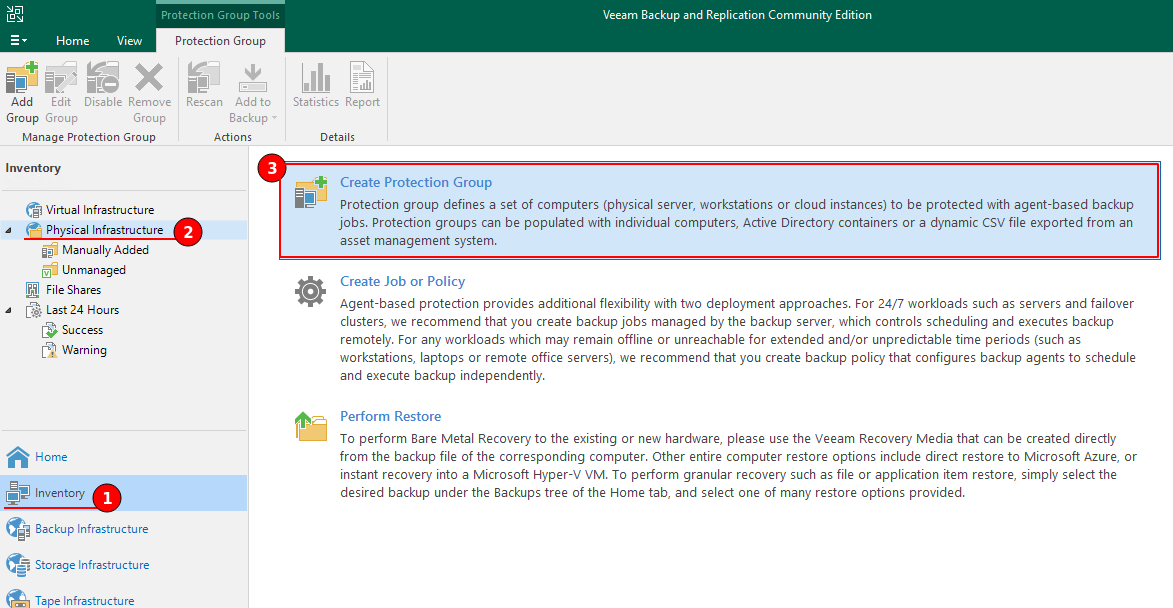This screenshot has width=1173, height=608.
Task: Collapse the Physical Infrastructure node
Action: point(8,230)
